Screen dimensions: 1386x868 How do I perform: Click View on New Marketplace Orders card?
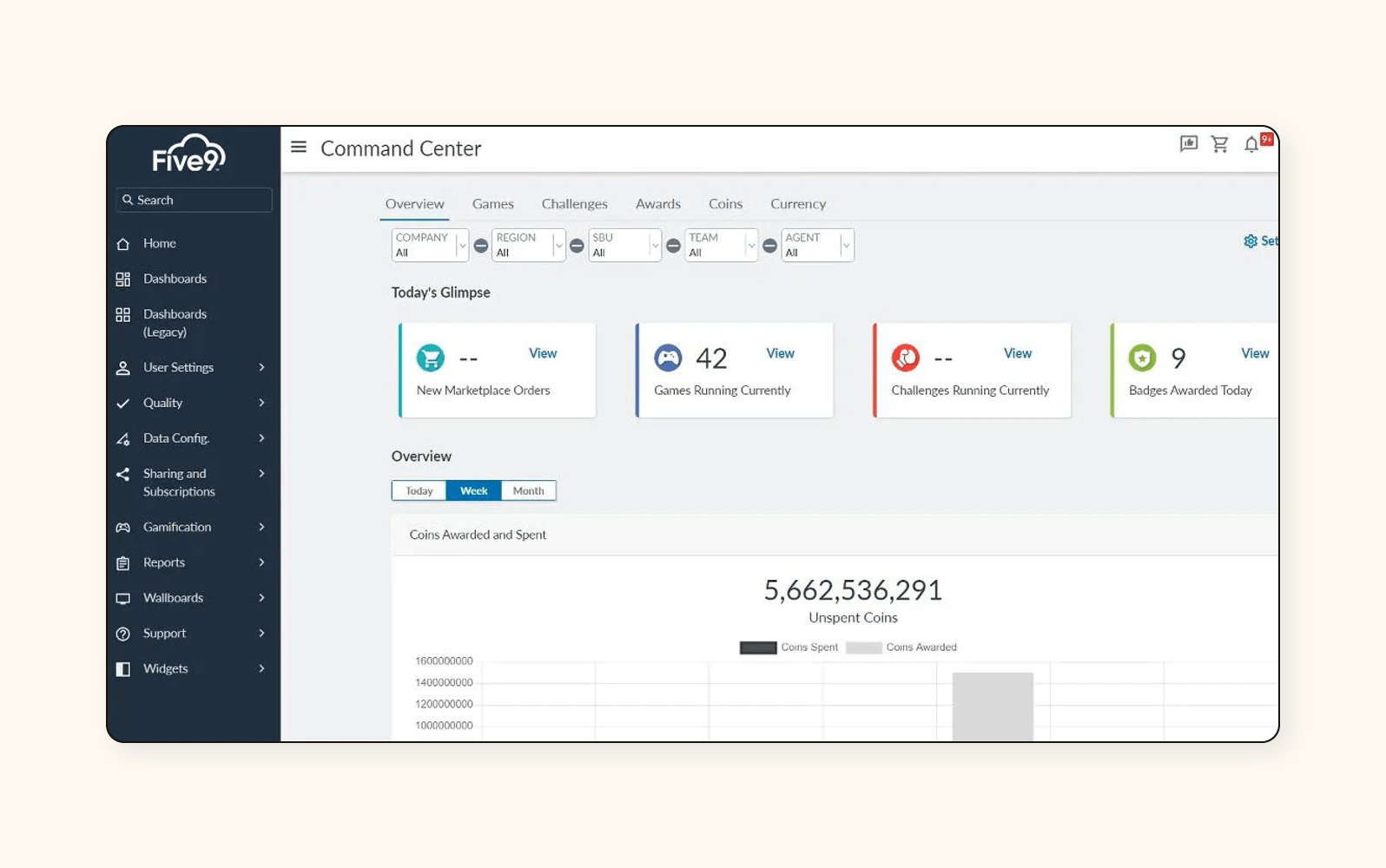(x=543, y=354)
